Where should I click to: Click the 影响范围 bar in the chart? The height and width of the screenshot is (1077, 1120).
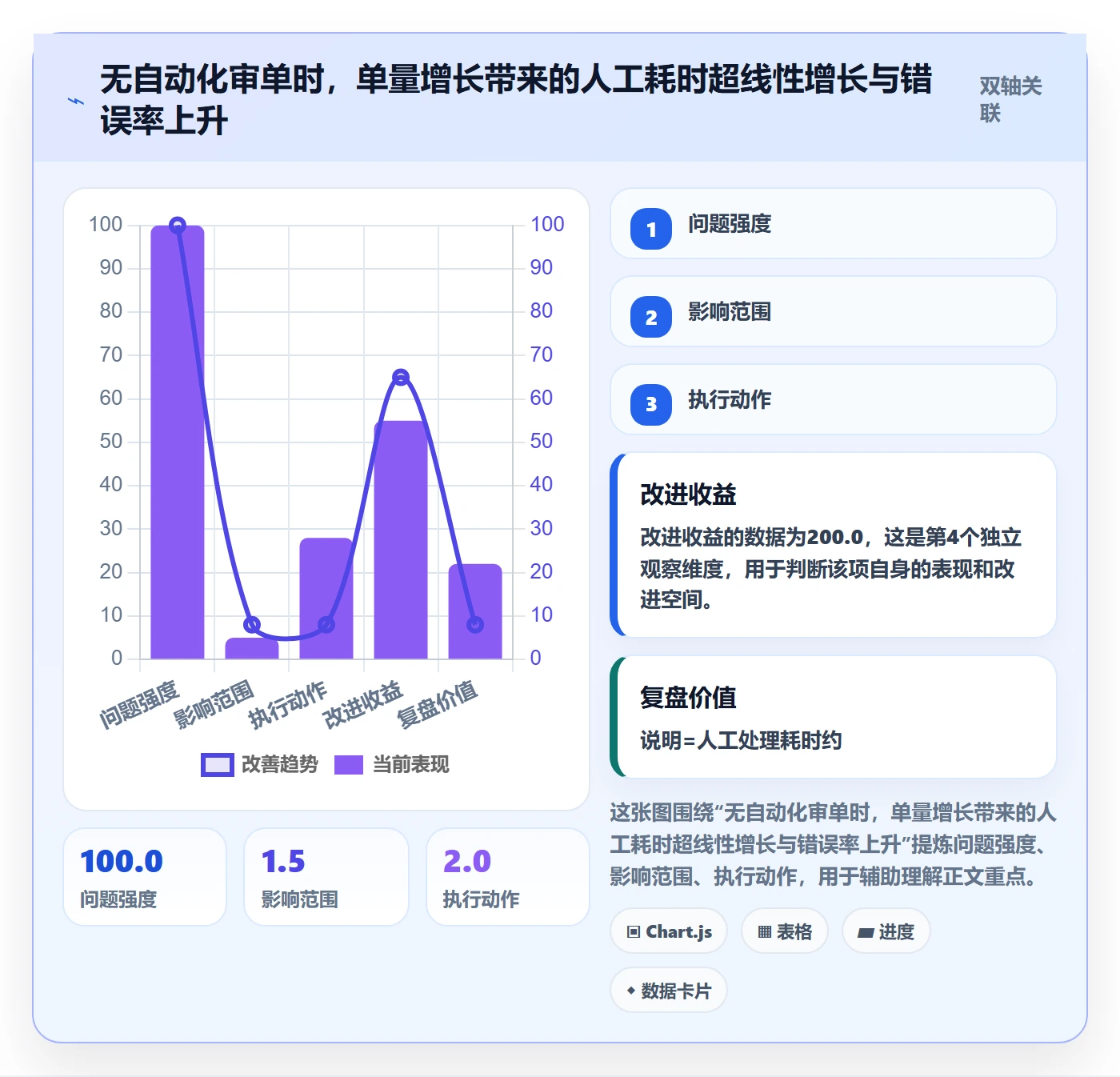click(252, 649)
